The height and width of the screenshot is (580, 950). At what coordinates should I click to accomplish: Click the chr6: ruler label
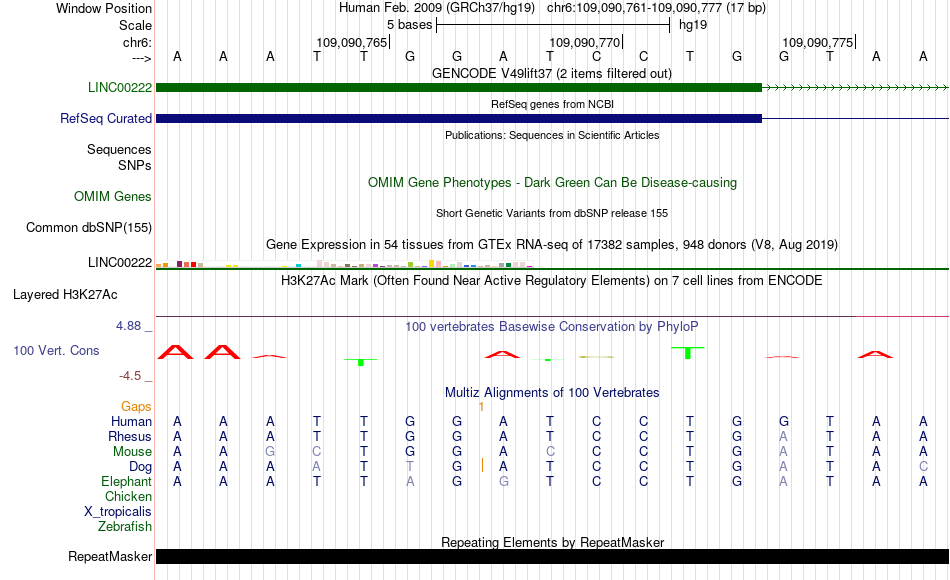[x=137, y=42]
